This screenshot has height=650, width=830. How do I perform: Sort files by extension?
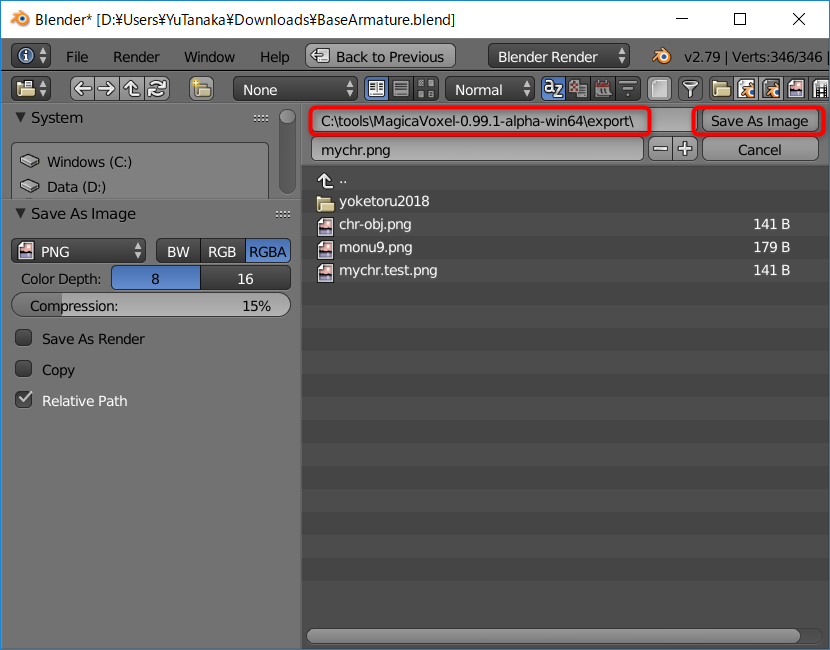pos(578,88)
